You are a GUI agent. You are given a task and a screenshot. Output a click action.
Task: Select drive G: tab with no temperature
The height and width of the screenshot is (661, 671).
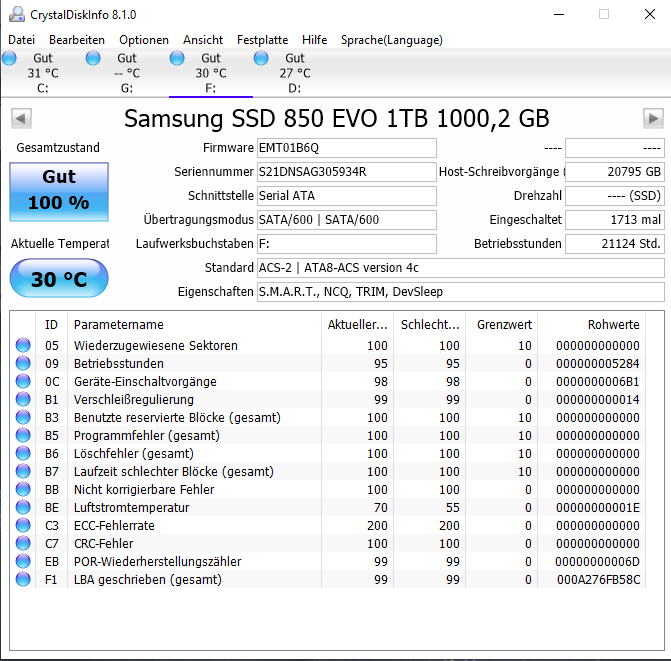coord(127,73)
